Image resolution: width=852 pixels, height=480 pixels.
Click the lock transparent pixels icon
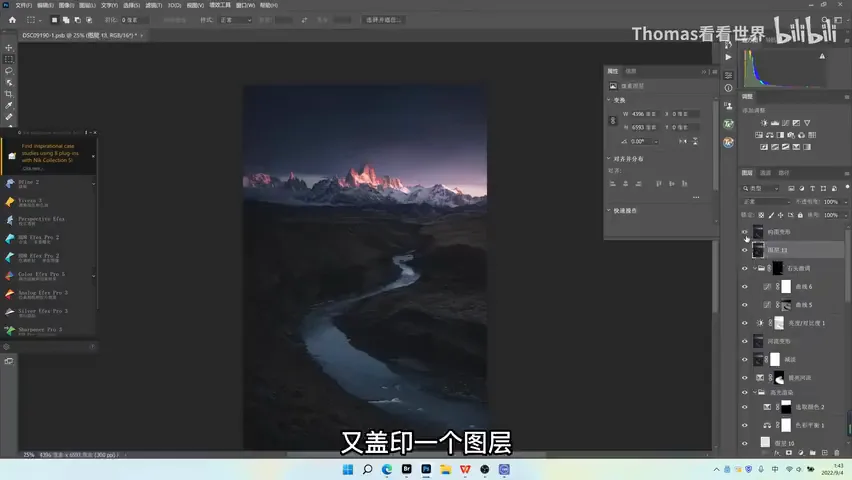(761, 215)
